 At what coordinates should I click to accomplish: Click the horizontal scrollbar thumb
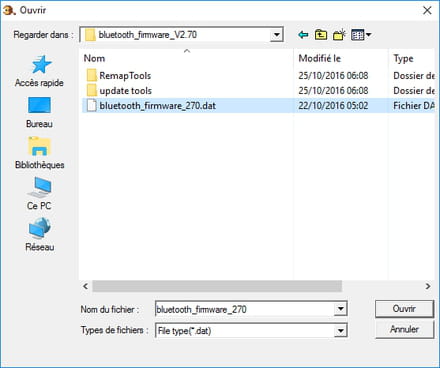[217, 286]
